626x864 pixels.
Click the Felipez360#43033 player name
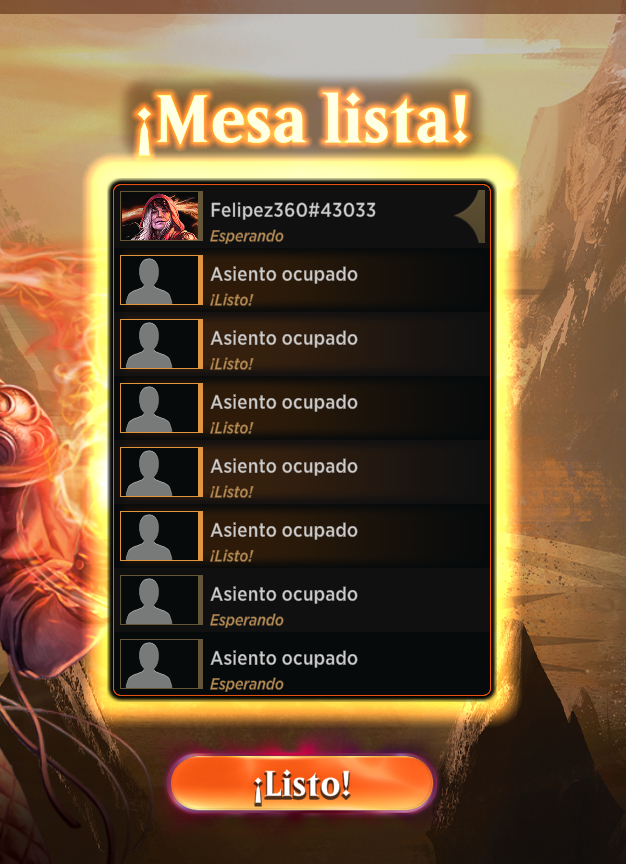pos(293,210)
